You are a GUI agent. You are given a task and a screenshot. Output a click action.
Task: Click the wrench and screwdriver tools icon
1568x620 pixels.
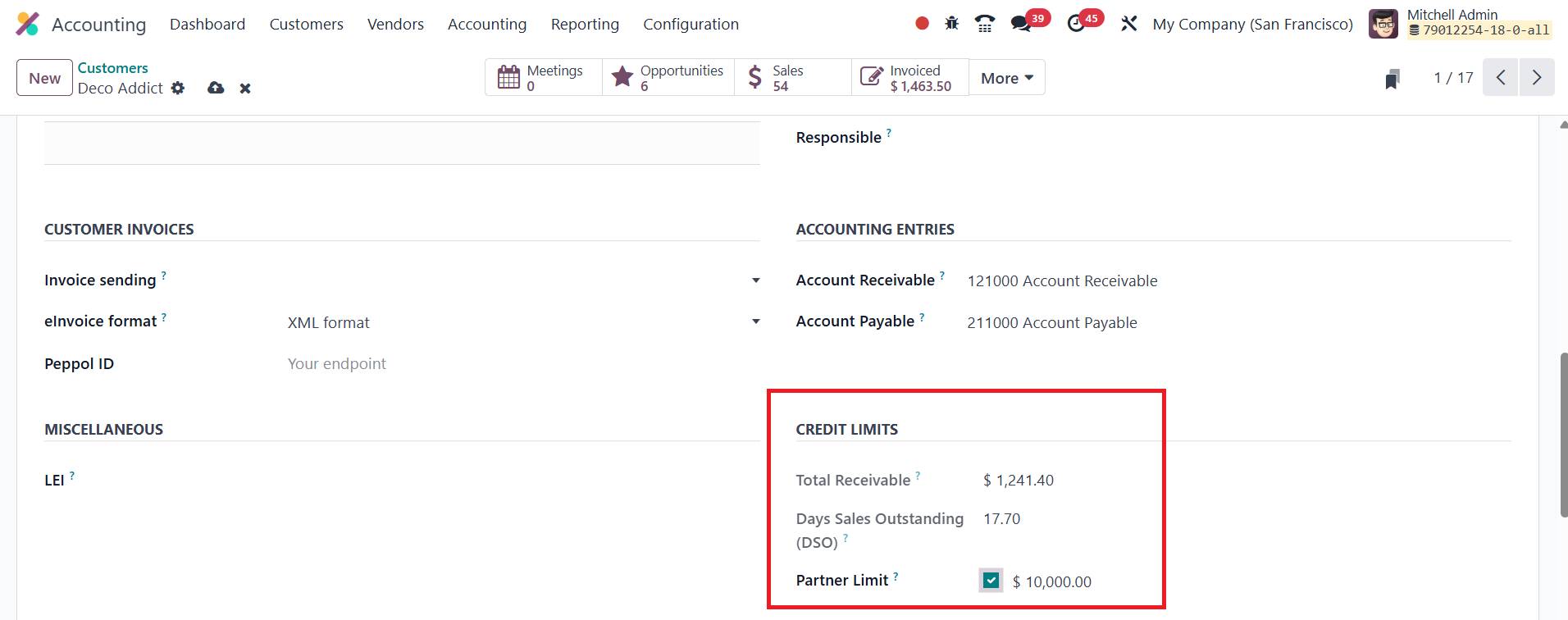click(x=1129, y=24)
